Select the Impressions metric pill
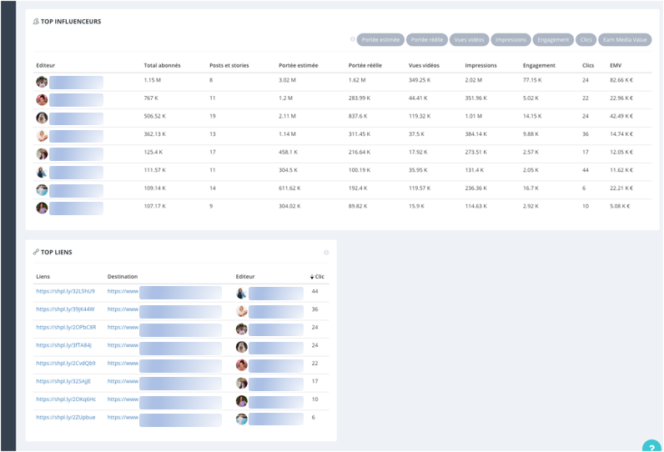 pyautogui.click(x=510, y=40)
